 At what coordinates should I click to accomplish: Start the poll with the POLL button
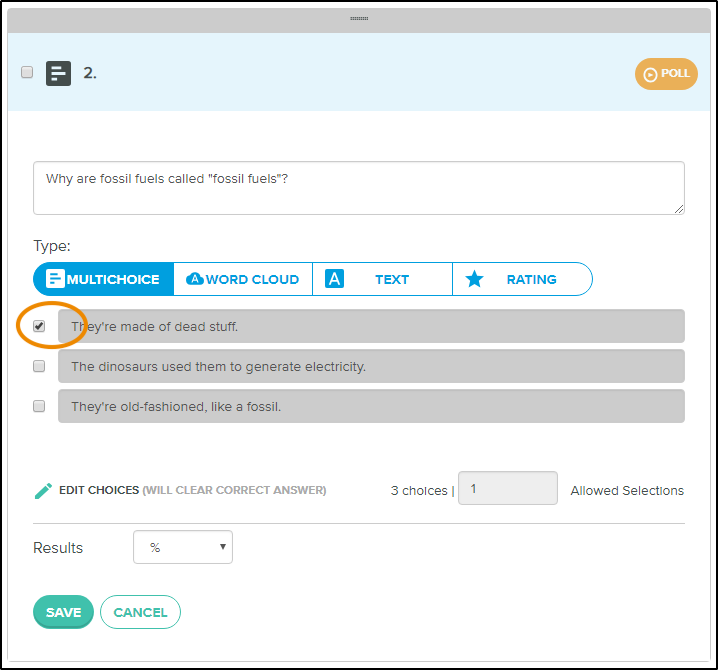pyautogui.click(x=666, y=74)
